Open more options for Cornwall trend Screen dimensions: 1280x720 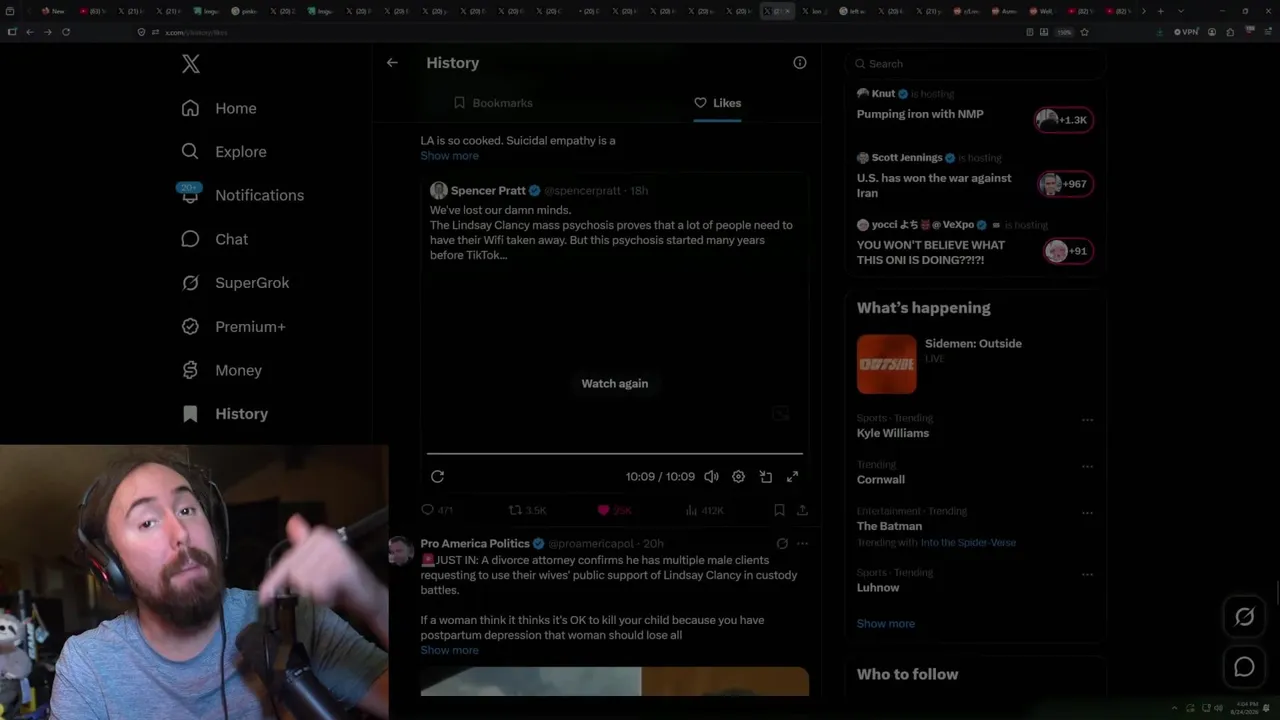click(x=1087, y=466)
